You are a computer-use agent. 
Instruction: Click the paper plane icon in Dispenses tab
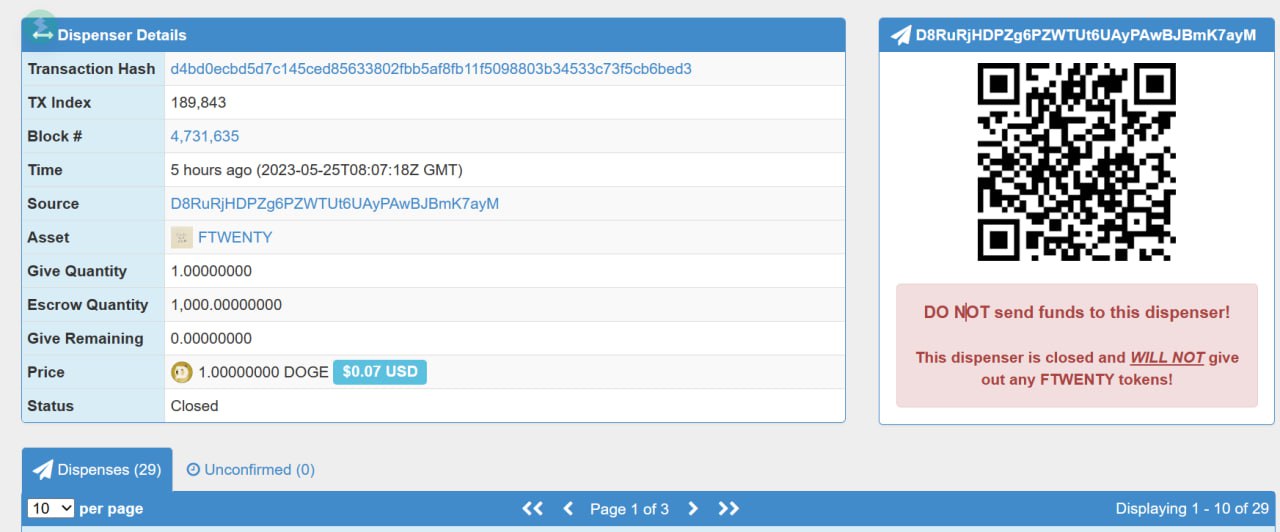[x=43, y=469]
